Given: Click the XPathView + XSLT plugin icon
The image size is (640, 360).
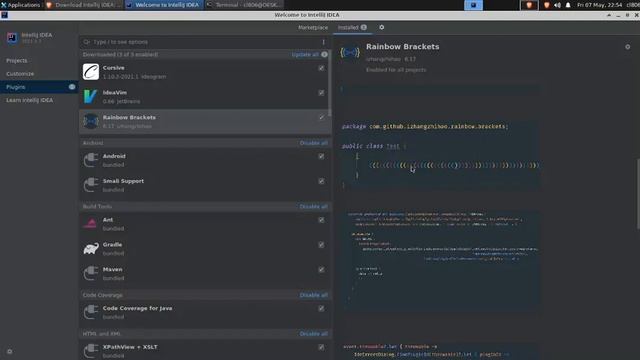Looking at the screenshot, I should point(91,351).
